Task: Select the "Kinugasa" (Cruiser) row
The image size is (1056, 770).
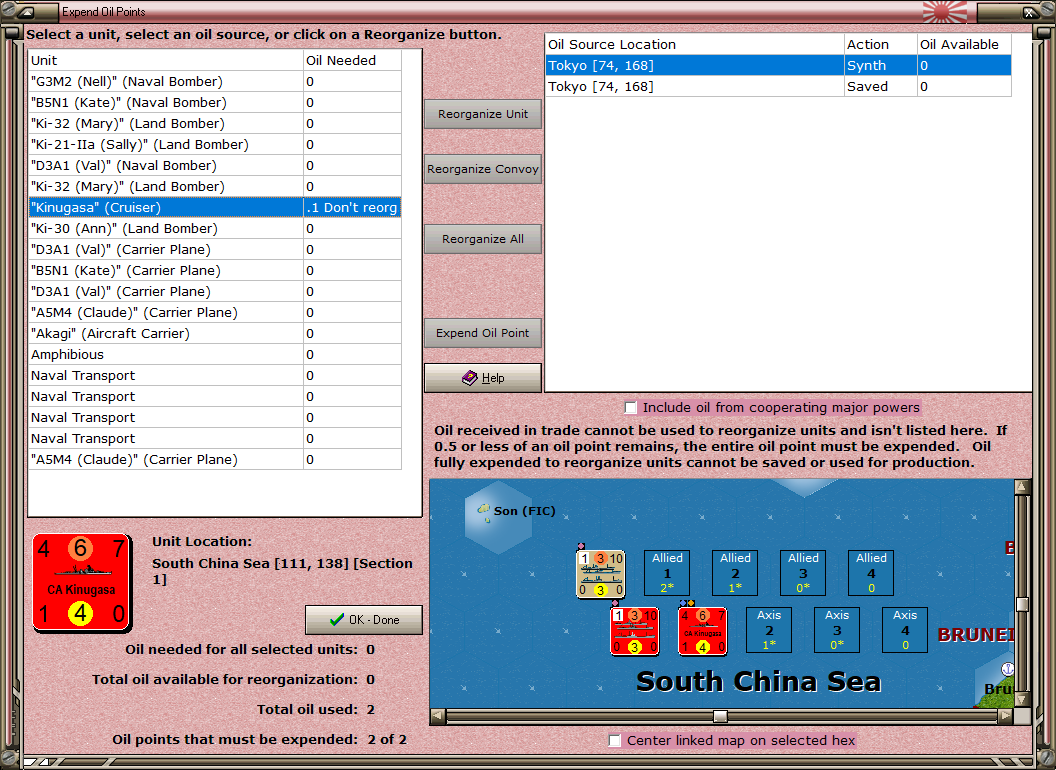Action: (x=215, y=207)
